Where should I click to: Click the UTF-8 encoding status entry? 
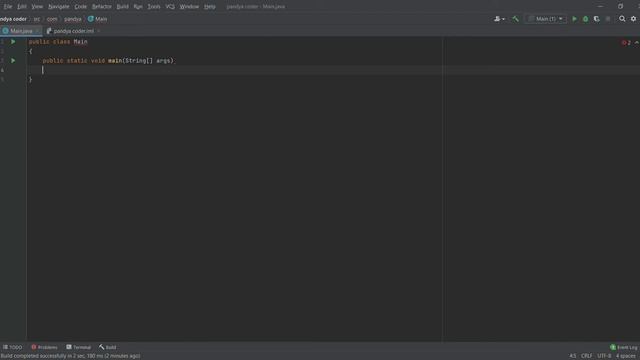pos(604,356)
